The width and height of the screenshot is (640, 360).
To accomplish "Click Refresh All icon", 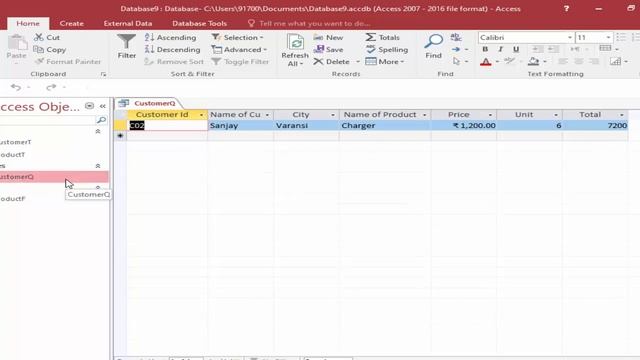I will pos(295,43).
